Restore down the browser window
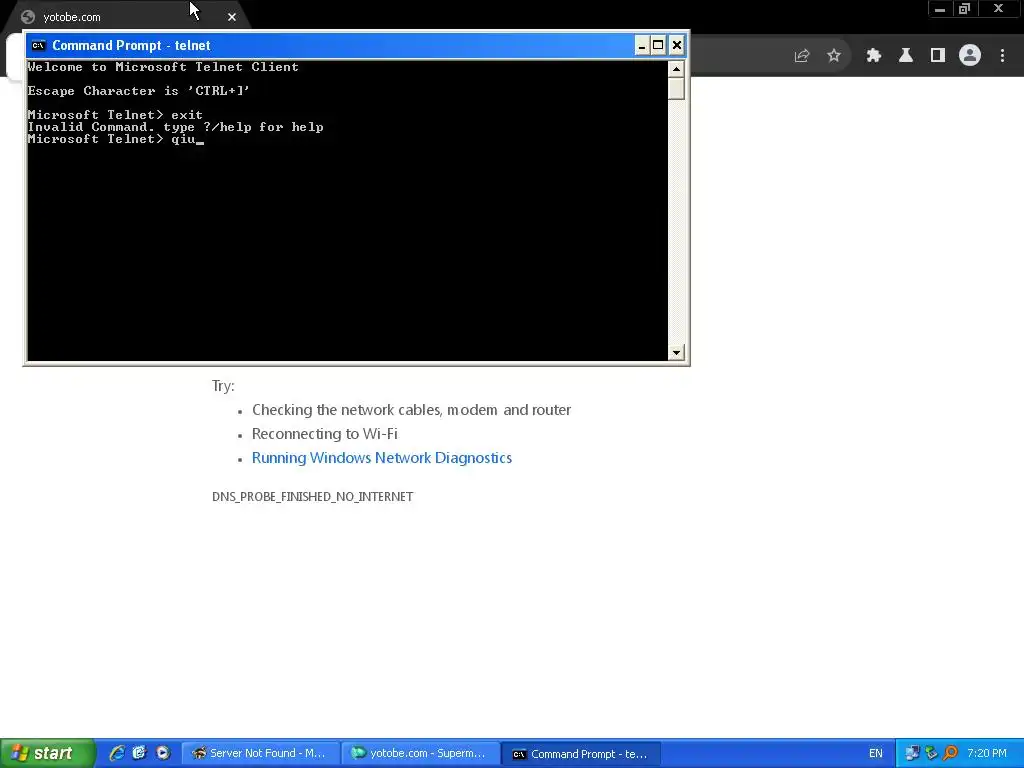The image size is (1024, 768). tap(965, 9)
